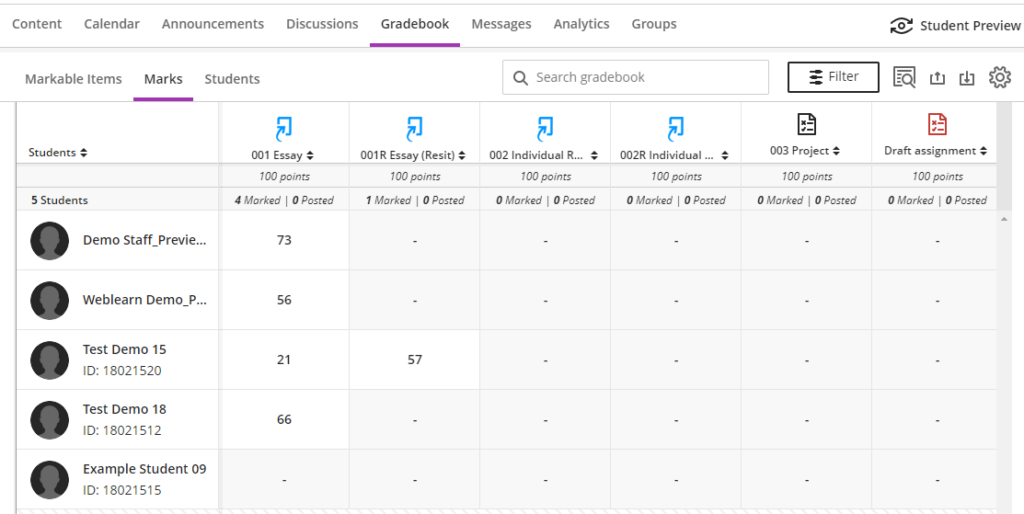The image size is (1024, 514).
Task: Sort by the Students column arrows
Action: [x=83, y=153]
